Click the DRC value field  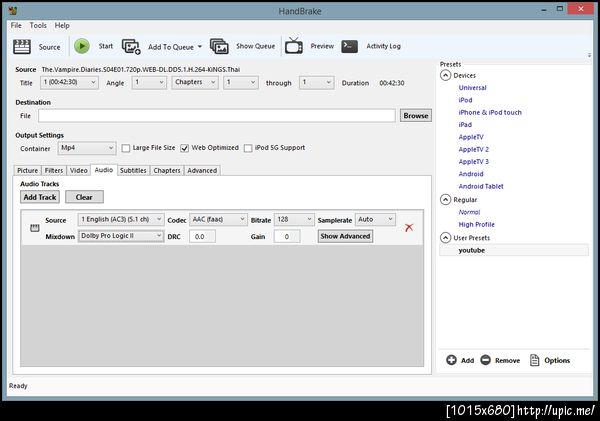(x=202, y=237)
